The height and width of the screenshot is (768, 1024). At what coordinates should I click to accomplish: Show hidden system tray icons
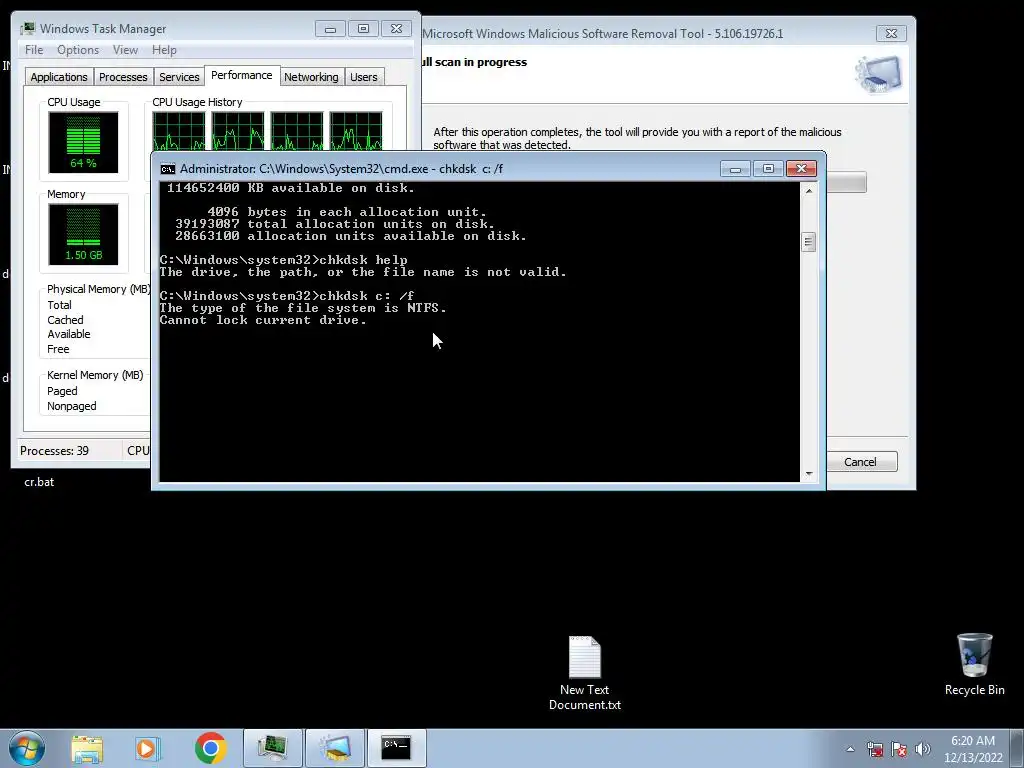coord(850,749)
